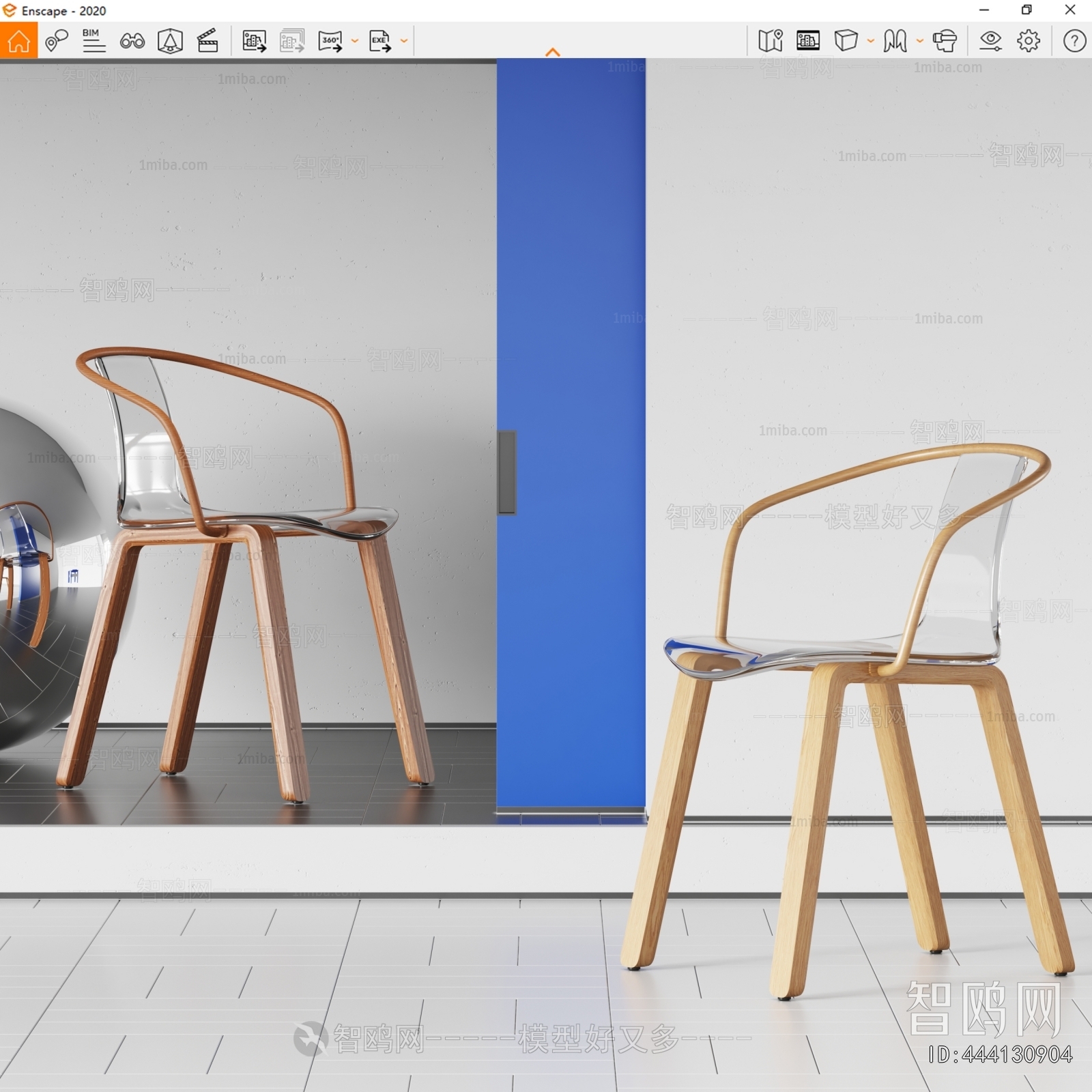Click the orange Home button
This screenshot has width=1092, height=1092.
18,41
